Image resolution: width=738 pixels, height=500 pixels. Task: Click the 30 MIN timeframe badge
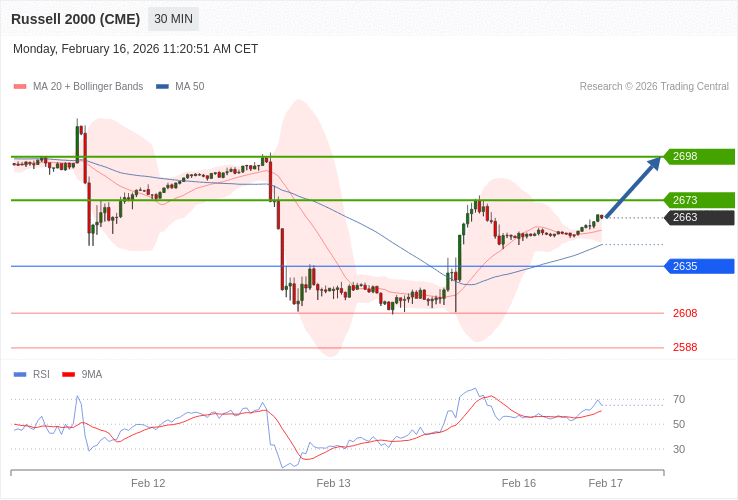pyautogui.click(x=173, y=19)
